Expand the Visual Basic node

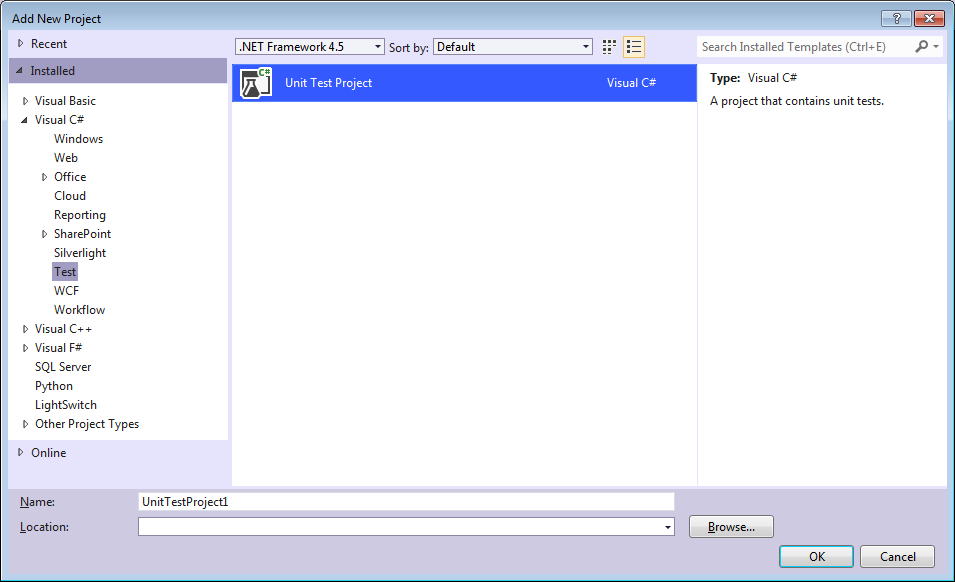pos(25,101)
